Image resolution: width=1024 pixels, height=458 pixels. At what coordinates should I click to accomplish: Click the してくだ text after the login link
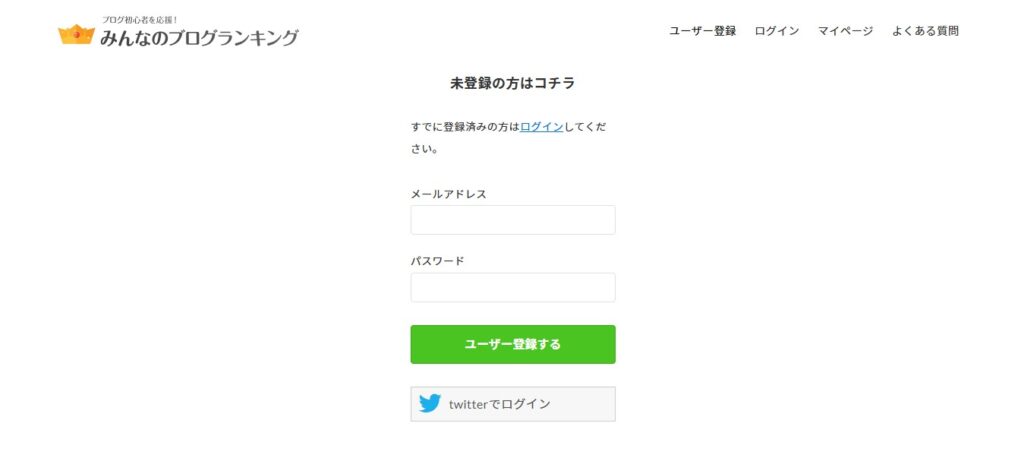(x=585, y=127)
